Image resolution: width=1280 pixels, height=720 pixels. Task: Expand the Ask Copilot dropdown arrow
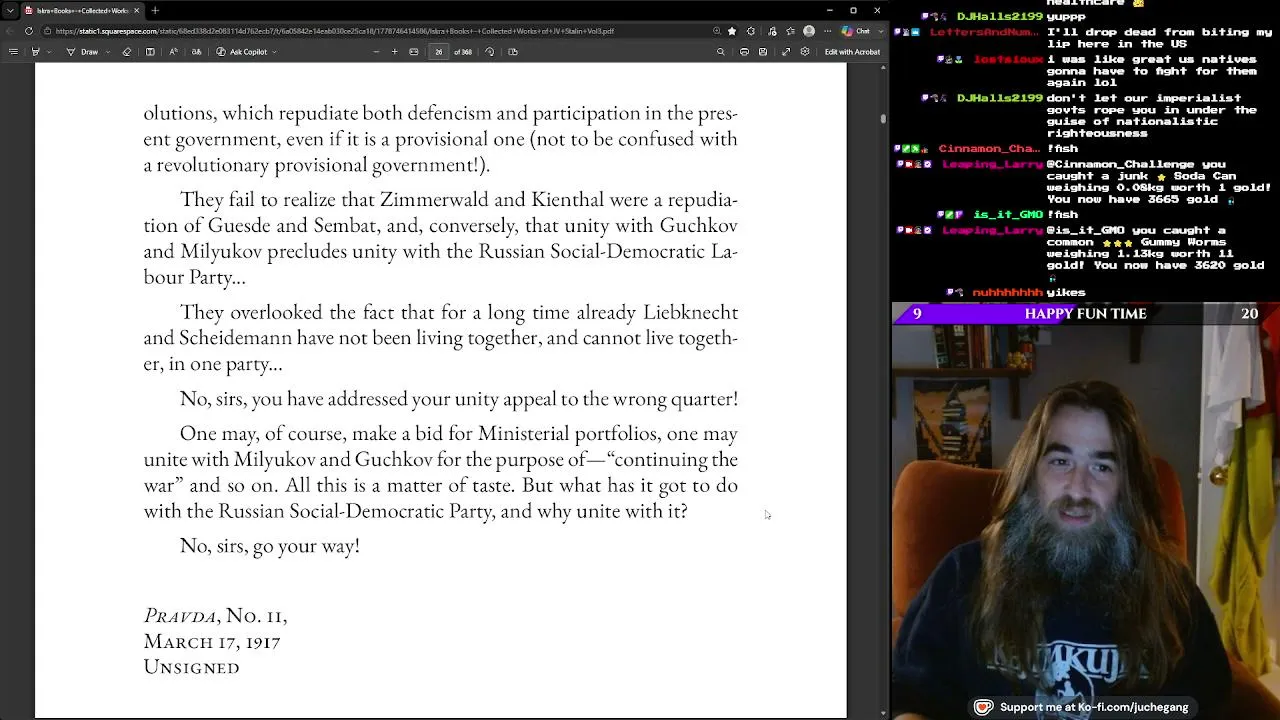click(x=274, y=52)
